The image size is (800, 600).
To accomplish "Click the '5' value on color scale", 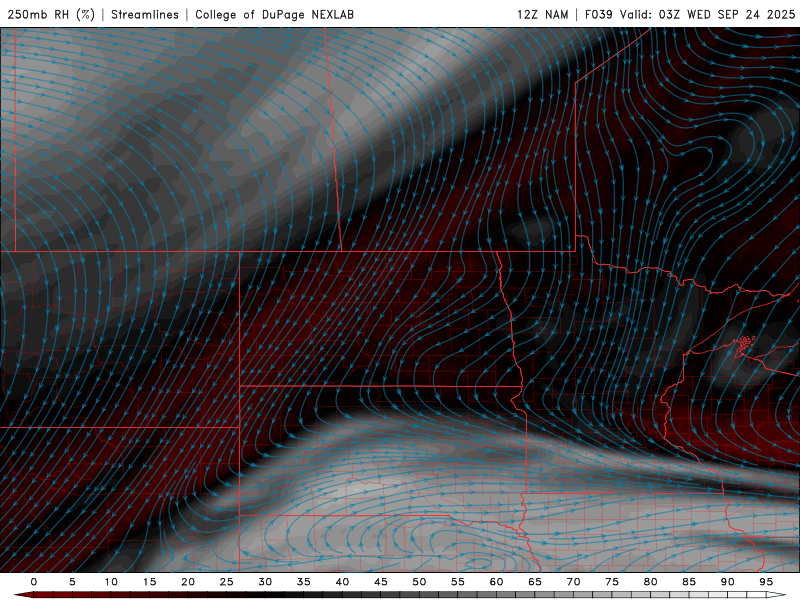I will [72, 582].
